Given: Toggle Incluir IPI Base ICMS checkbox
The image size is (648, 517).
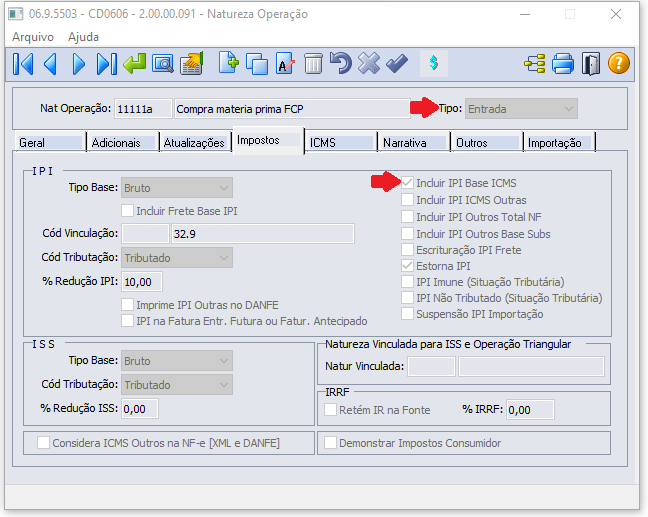Looking at the screenshot, I should (x=407, y=182).
